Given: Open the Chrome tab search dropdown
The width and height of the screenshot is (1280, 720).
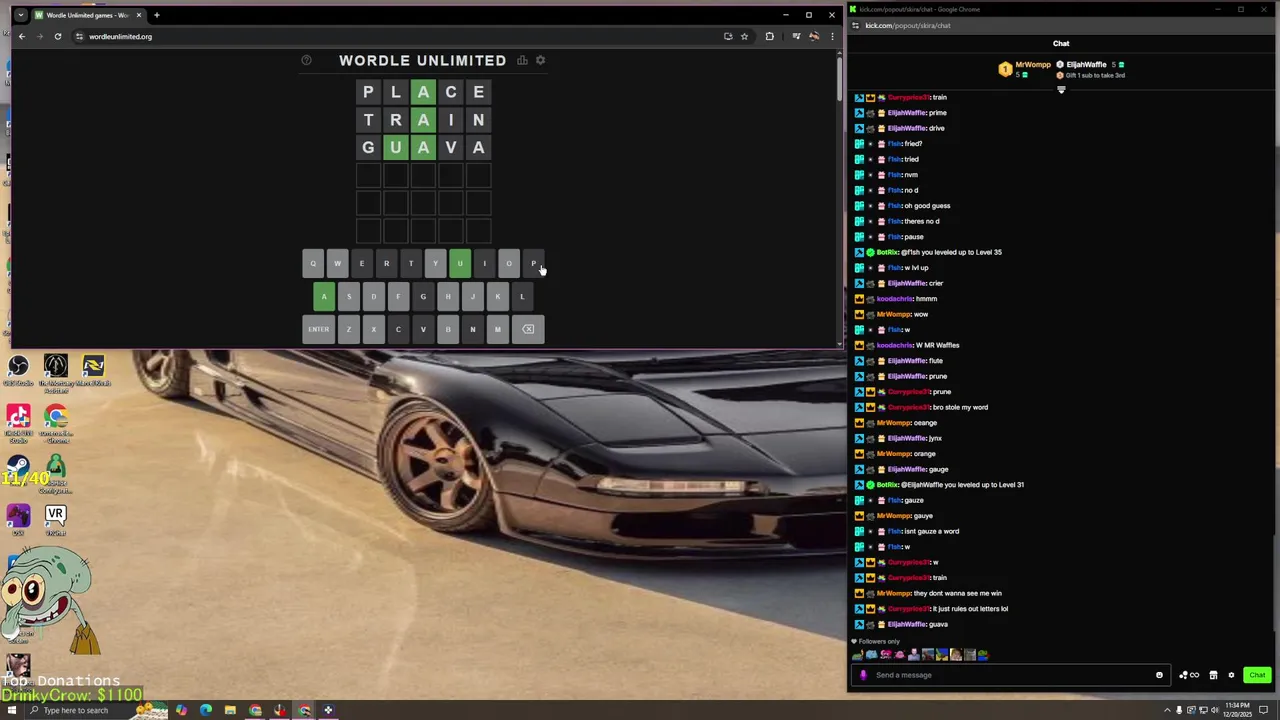Looking at the screenshot, I should point(21,15).
